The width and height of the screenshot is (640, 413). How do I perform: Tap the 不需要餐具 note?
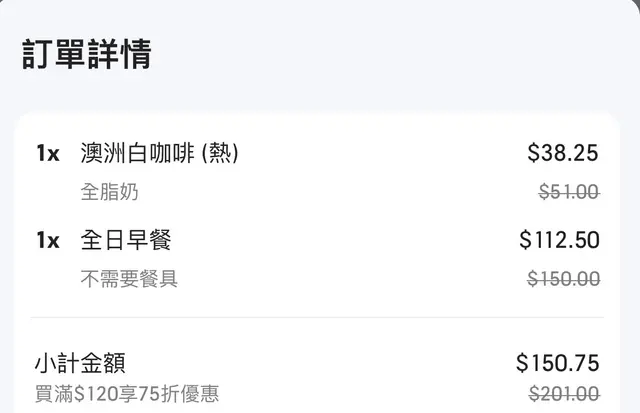pyautogui.click(x=129, y=279)
